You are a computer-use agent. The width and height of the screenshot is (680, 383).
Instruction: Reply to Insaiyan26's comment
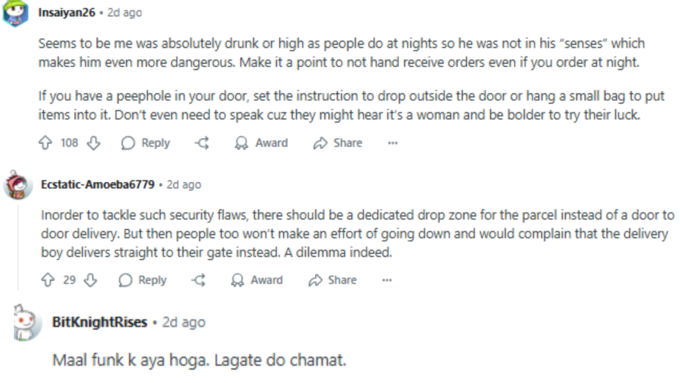point(146,143)
